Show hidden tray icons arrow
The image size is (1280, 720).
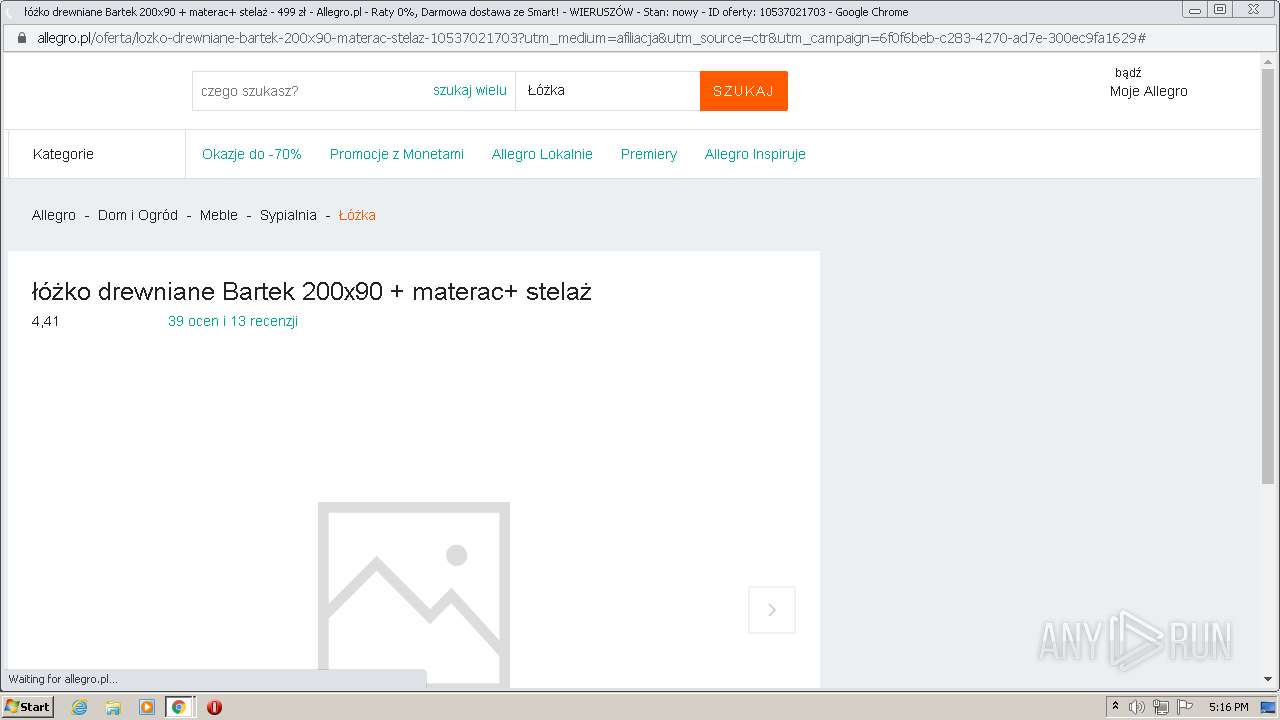1115,707
